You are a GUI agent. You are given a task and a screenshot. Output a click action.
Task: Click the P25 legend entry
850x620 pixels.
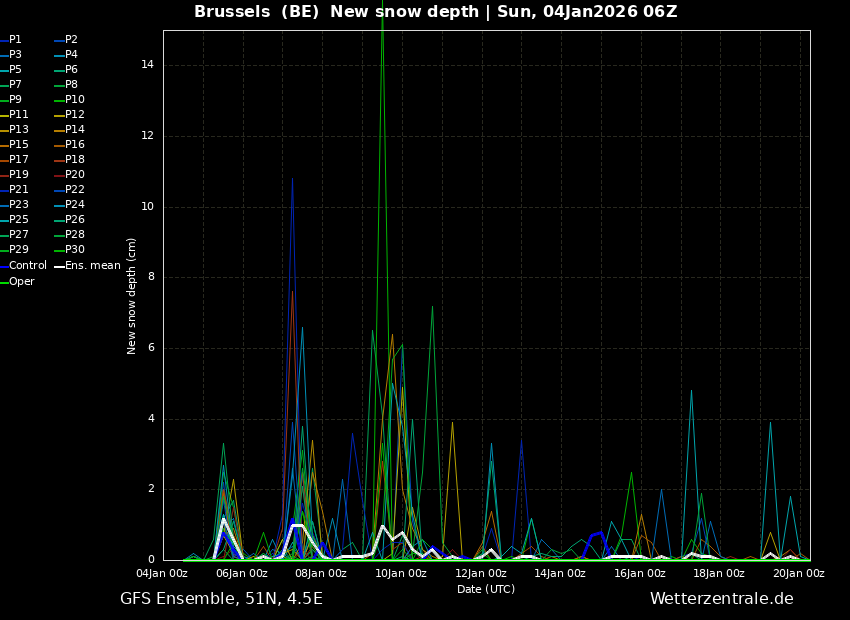14,219
